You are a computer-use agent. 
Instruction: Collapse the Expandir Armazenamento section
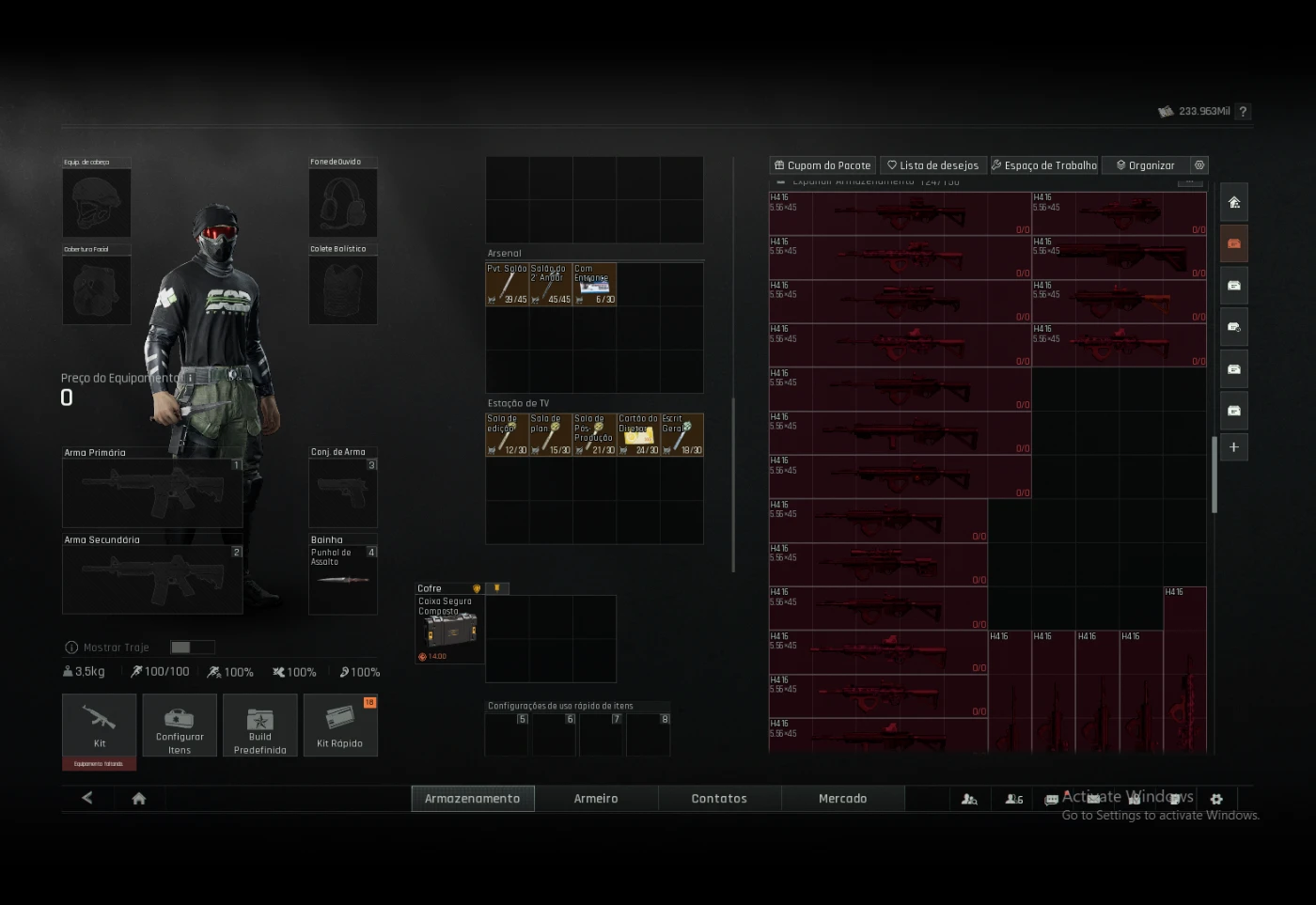(x=781, y=182)
